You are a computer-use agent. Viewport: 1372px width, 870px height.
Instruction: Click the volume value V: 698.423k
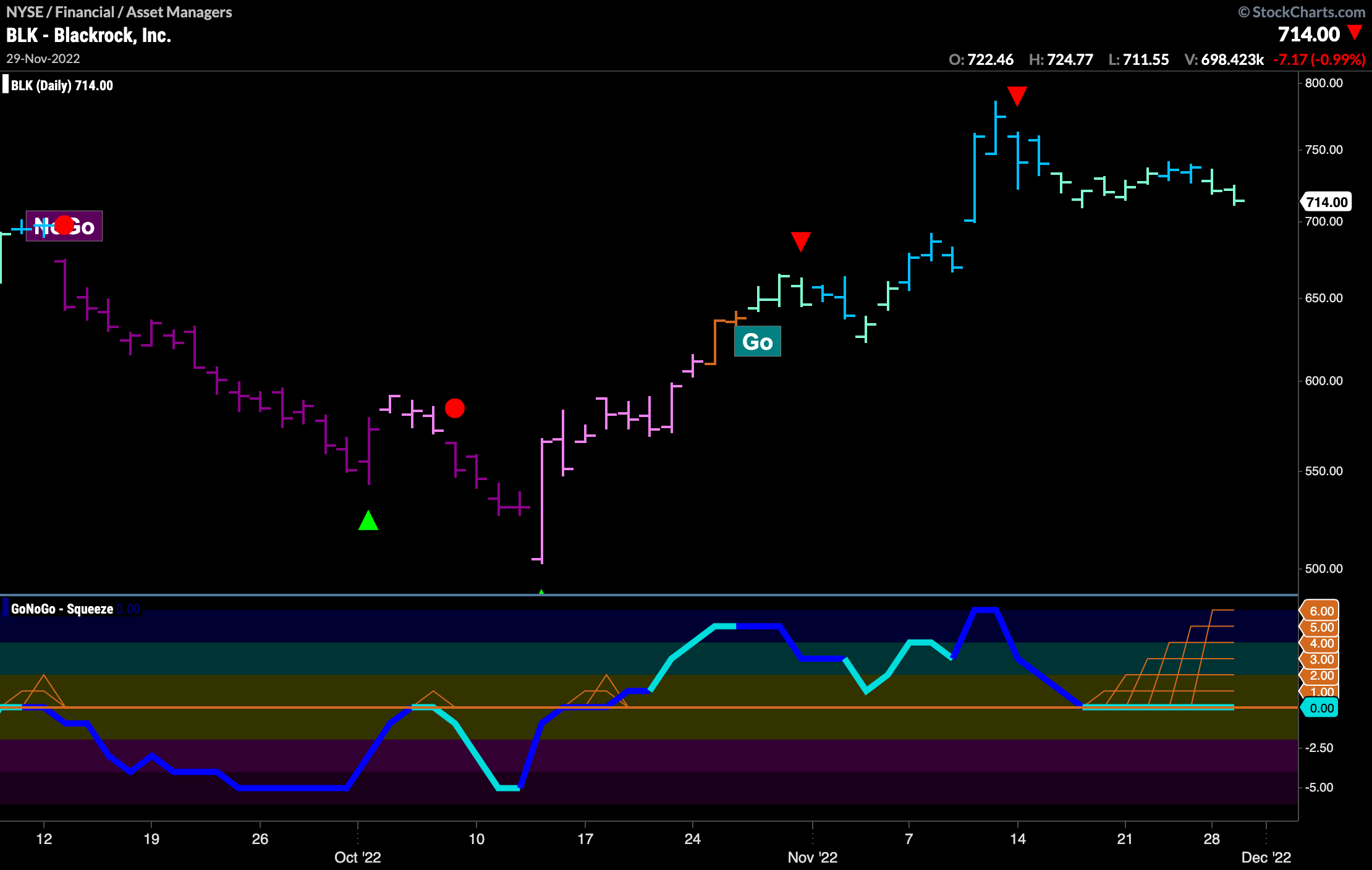point(1224,59)
